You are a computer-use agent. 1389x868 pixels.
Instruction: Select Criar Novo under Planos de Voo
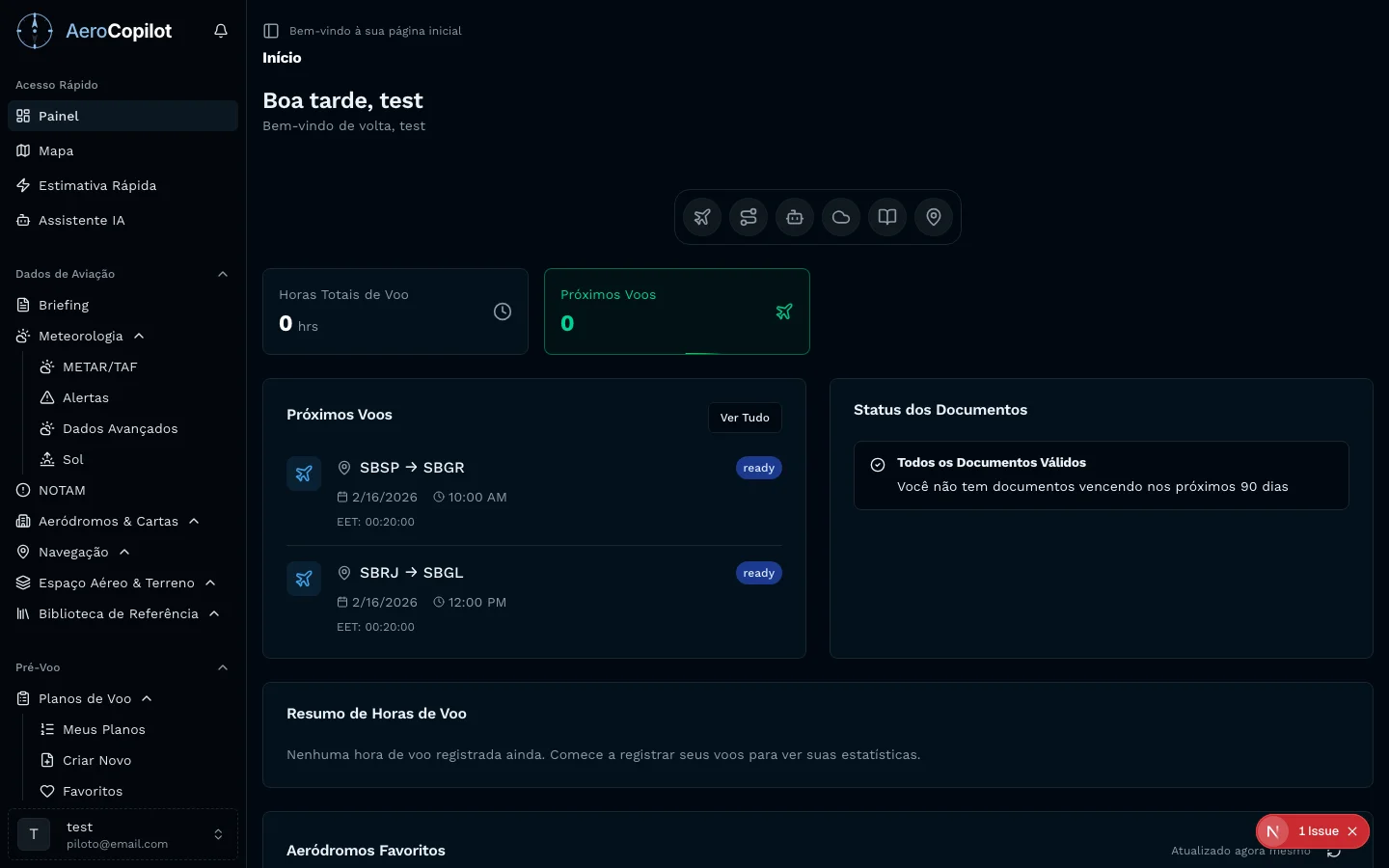point(96,760)
